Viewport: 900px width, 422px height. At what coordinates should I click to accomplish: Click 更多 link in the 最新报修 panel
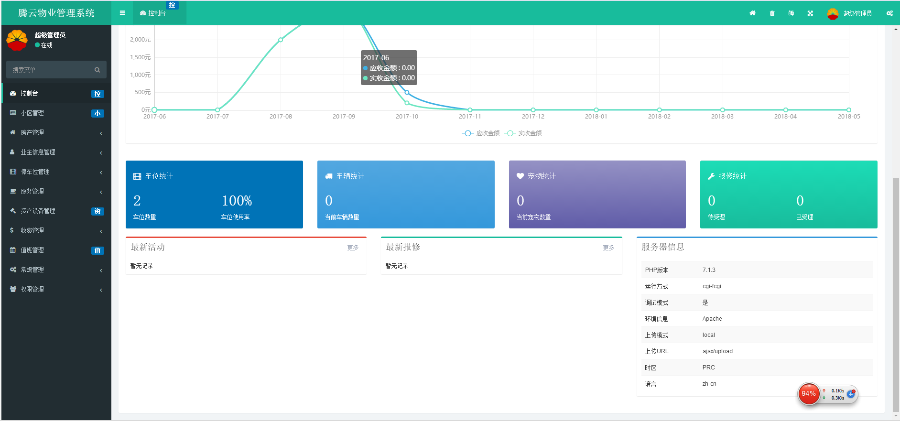pyautogui.click(x=608, y=246)
